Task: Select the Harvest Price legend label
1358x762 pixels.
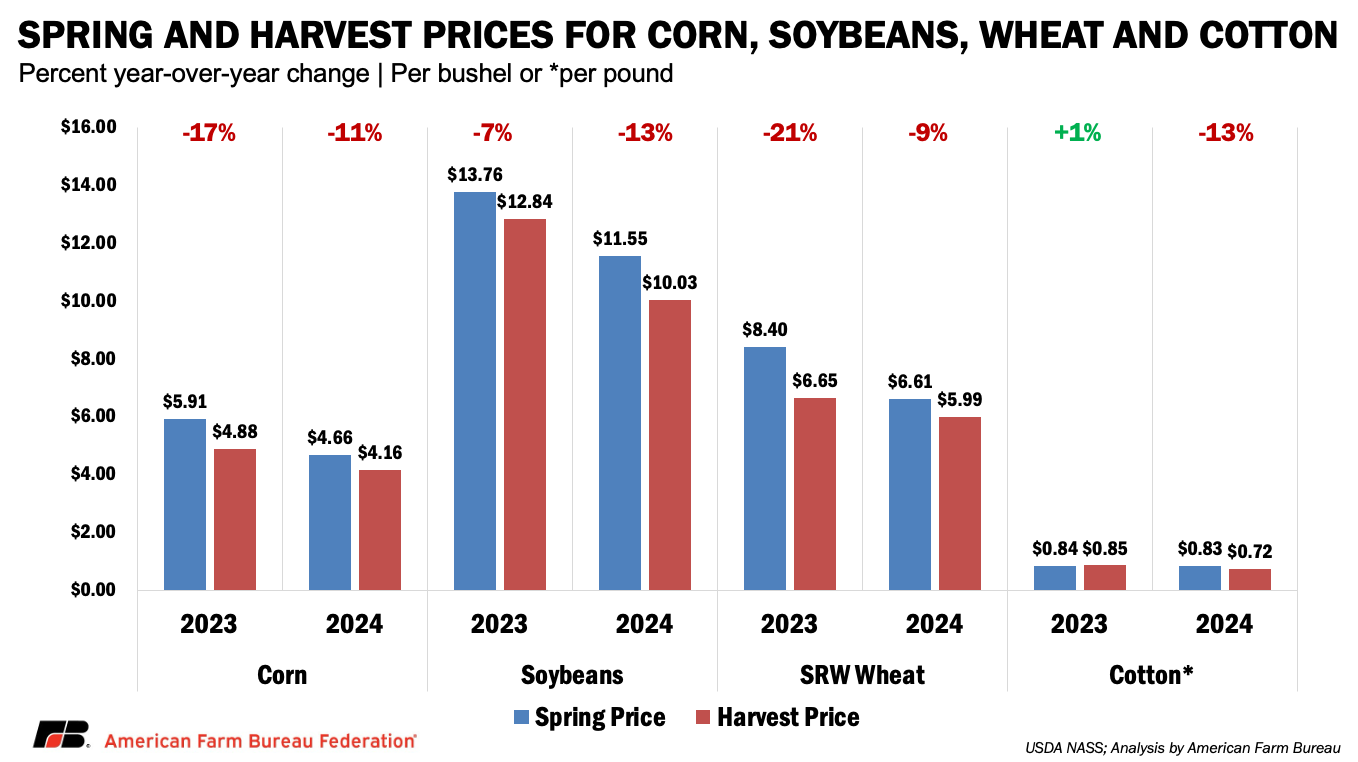Action: tap(788, 717)
